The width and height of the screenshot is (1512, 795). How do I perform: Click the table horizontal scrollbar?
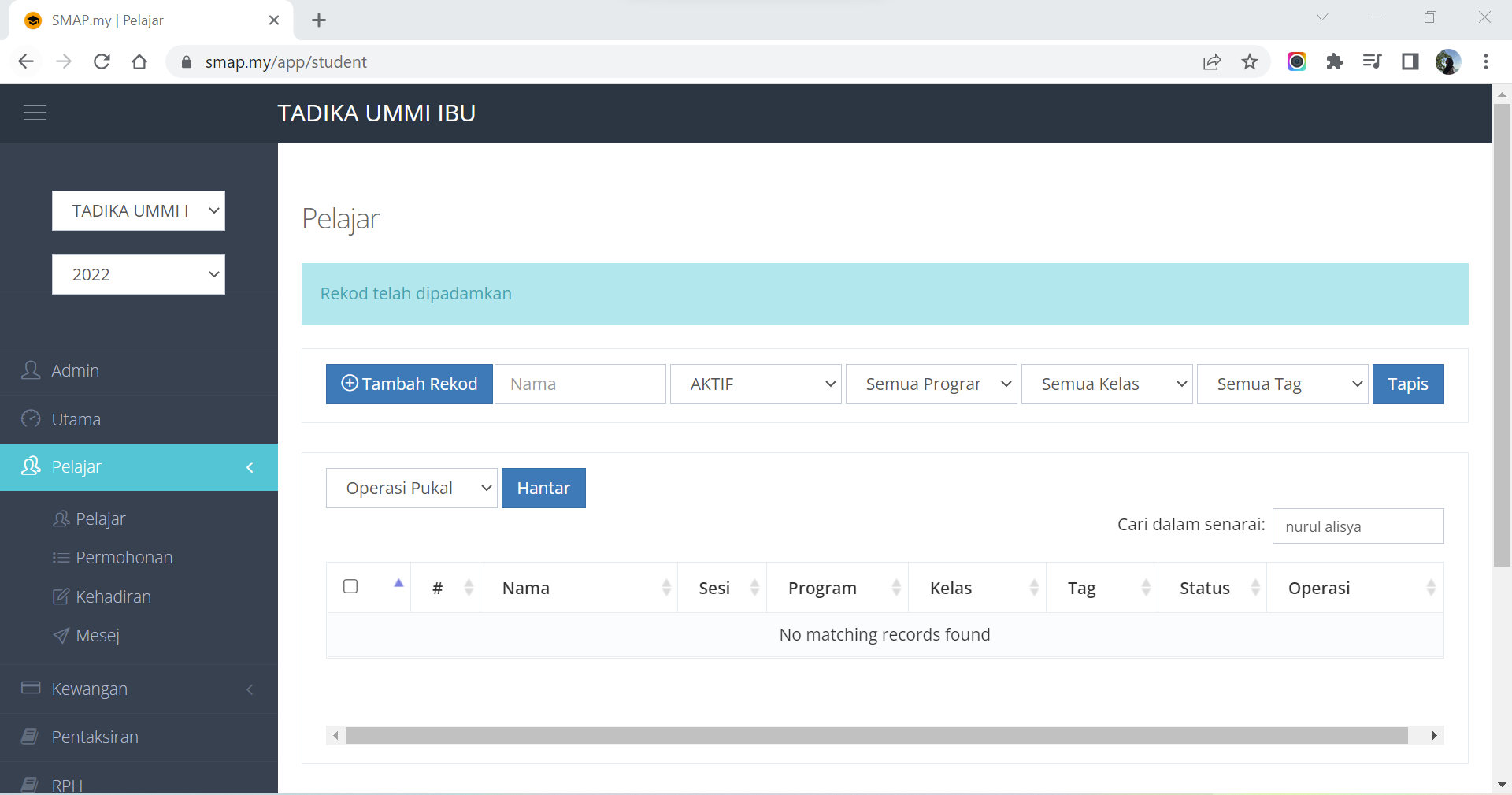pyautogui.click(x=876, y=736)
